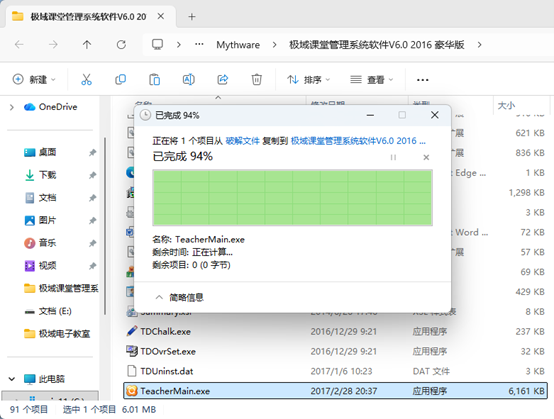The width and height of the screenshot is (554, 419).
Task: Unpin 文档 via its pin icon
Action: [x=92, y=197]
